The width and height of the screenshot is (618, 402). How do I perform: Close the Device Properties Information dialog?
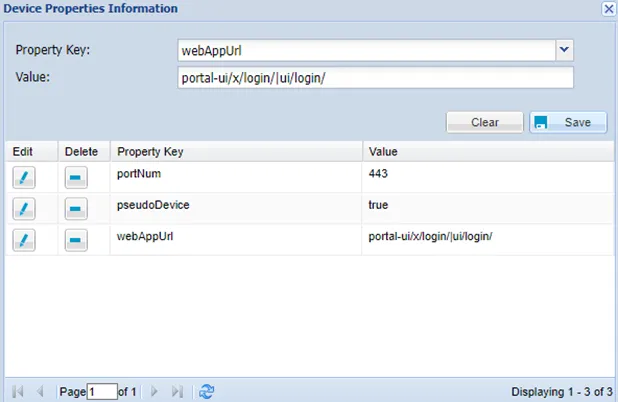coord(609,8)
